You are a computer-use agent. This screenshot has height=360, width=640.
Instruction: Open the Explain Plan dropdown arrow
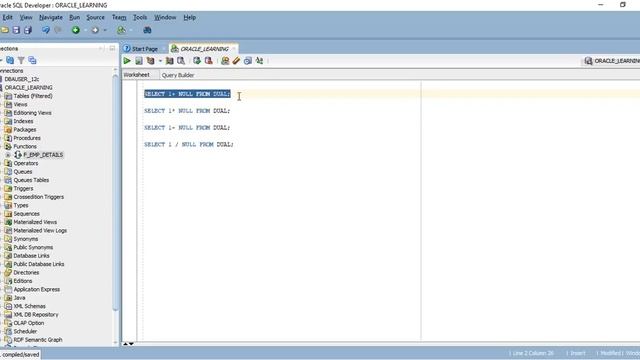pyautogui.click(x=160, y=61)
